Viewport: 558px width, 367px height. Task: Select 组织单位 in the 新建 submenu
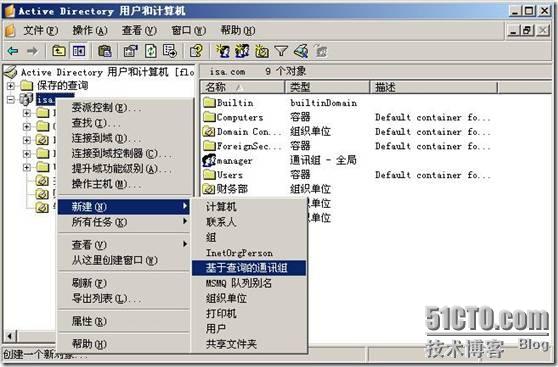click(x=249, y=298)
